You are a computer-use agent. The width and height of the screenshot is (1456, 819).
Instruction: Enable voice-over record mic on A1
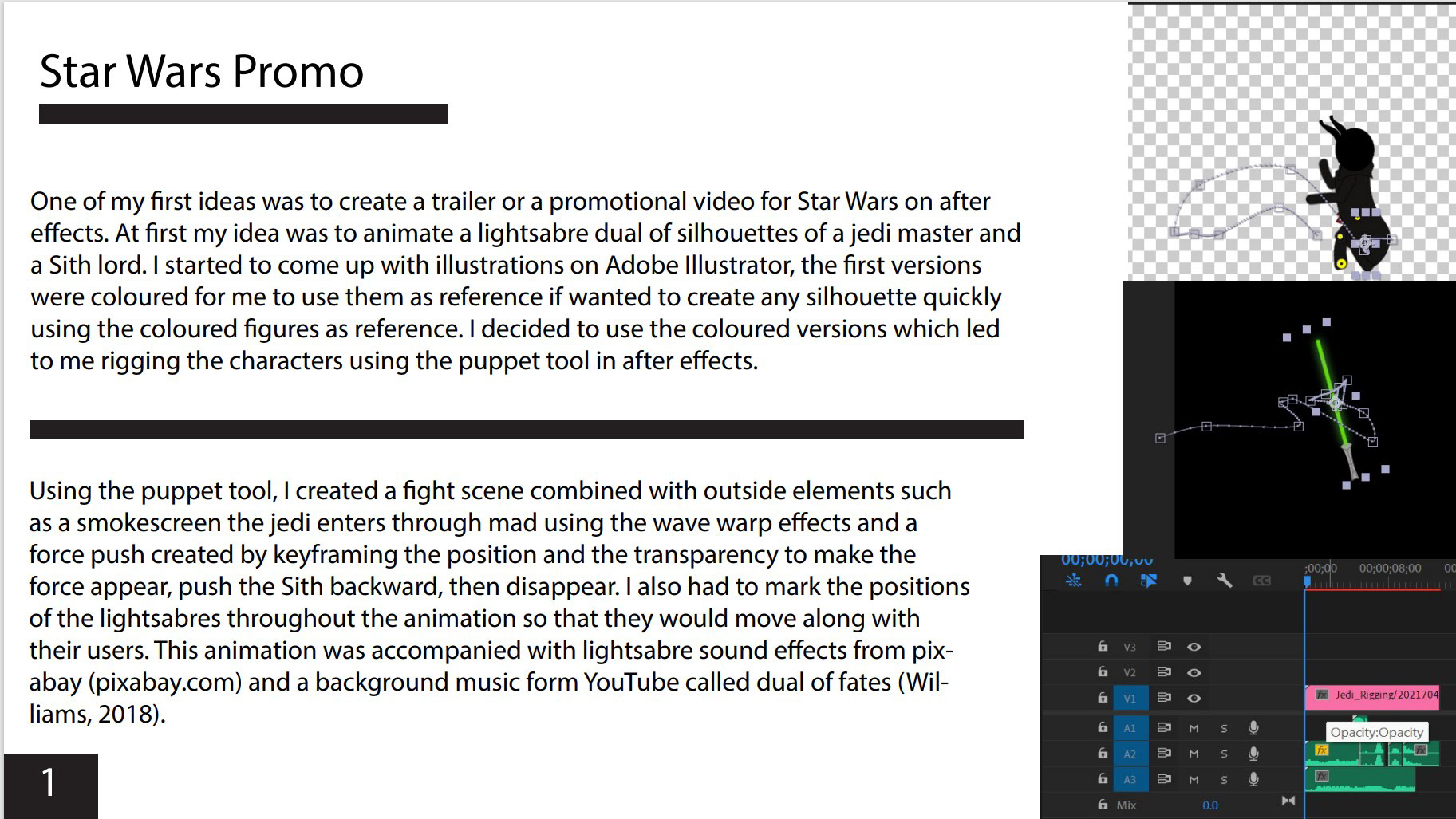(1253, 727)
